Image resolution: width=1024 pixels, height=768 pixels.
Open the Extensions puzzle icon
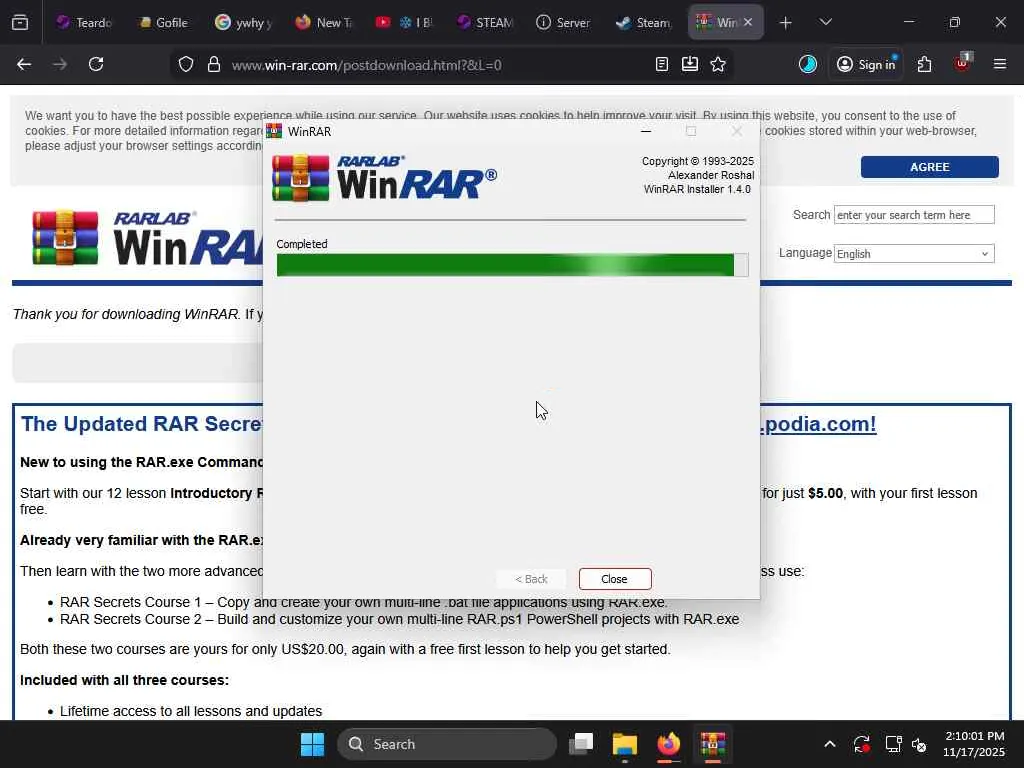(x=924, y=64)
